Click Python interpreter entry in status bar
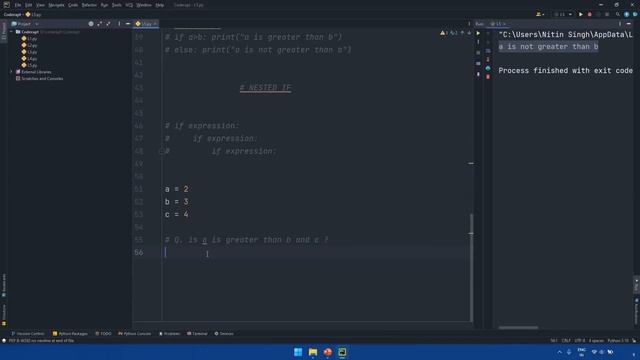Screen dimensions: 640x360 pyautogui.click(x=618, y=340)
